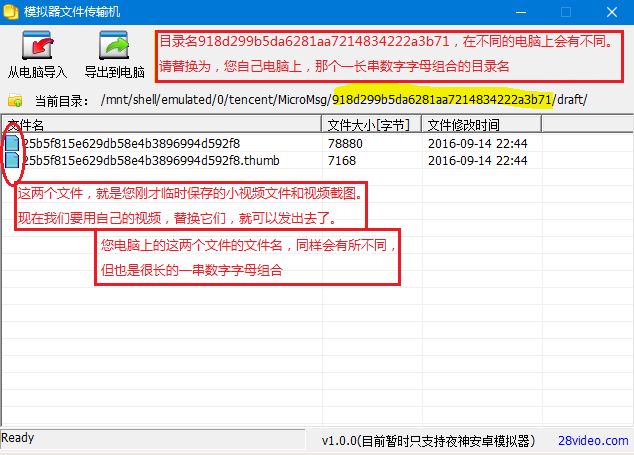Click the 2016-09-14 22:44 time of the .thumb file
The width and height of the screenshot is (634, 455).
click(x=478, y=161)
